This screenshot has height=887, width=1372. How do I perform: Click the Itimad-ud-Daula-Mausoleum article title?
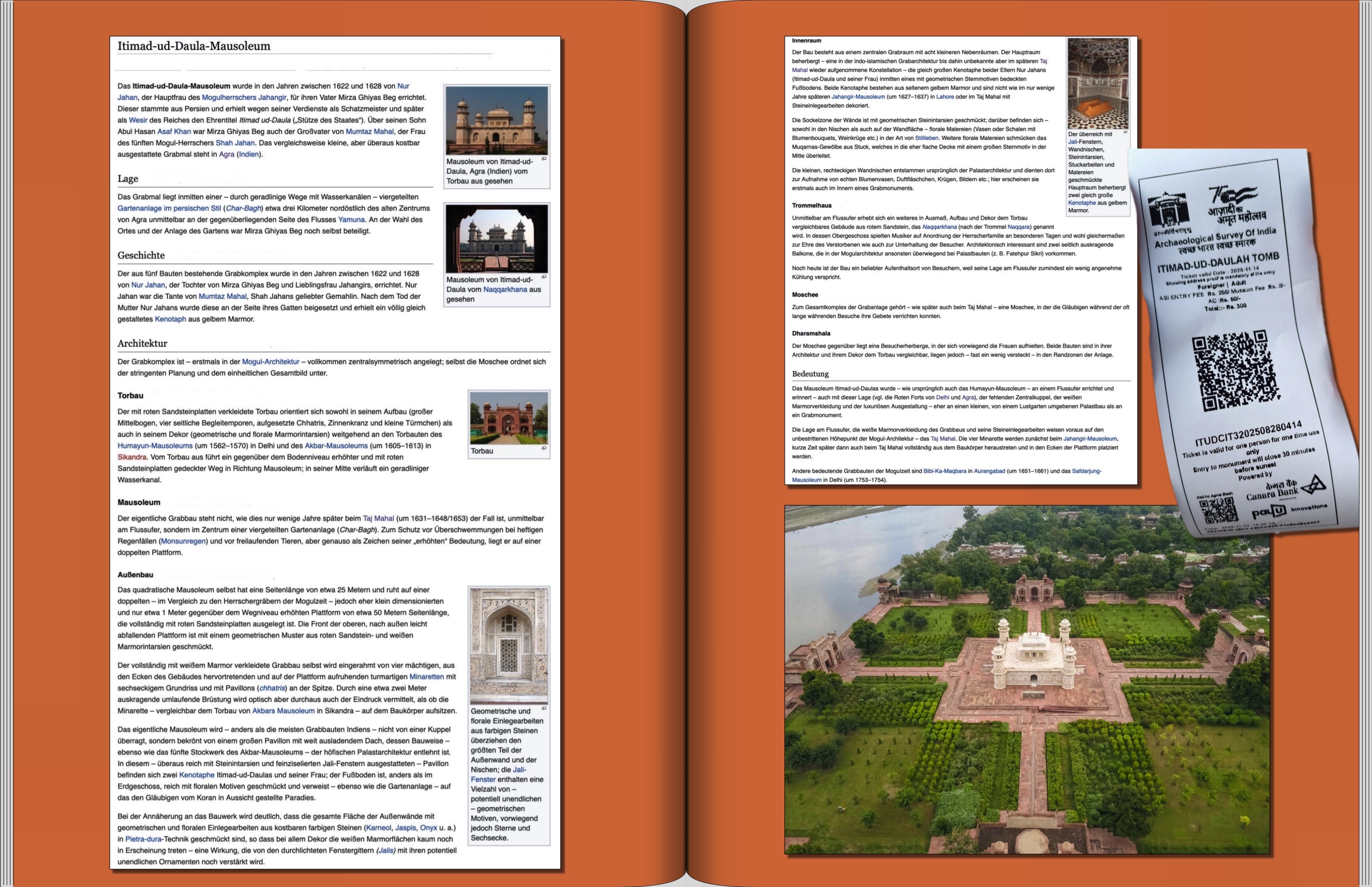click(x=194, y=46)
